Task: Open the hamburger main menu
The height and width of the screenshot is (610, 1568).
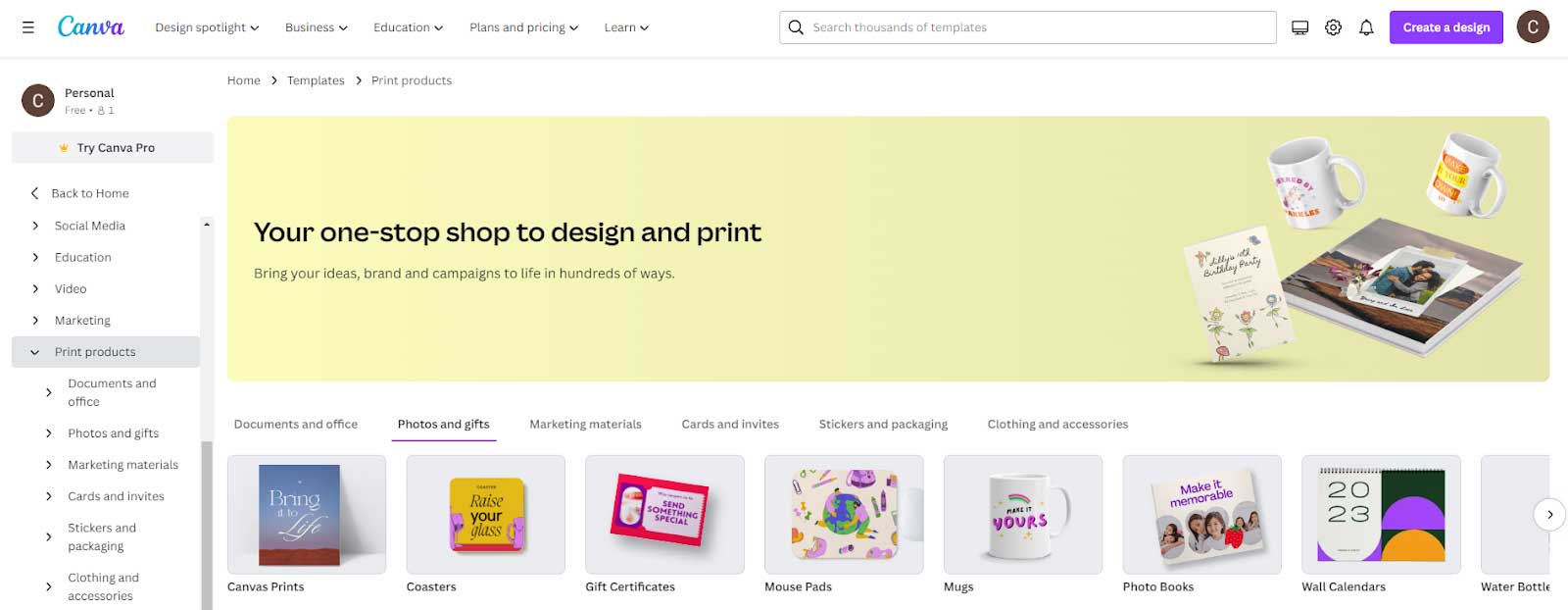Action: (x=28, y=27)
